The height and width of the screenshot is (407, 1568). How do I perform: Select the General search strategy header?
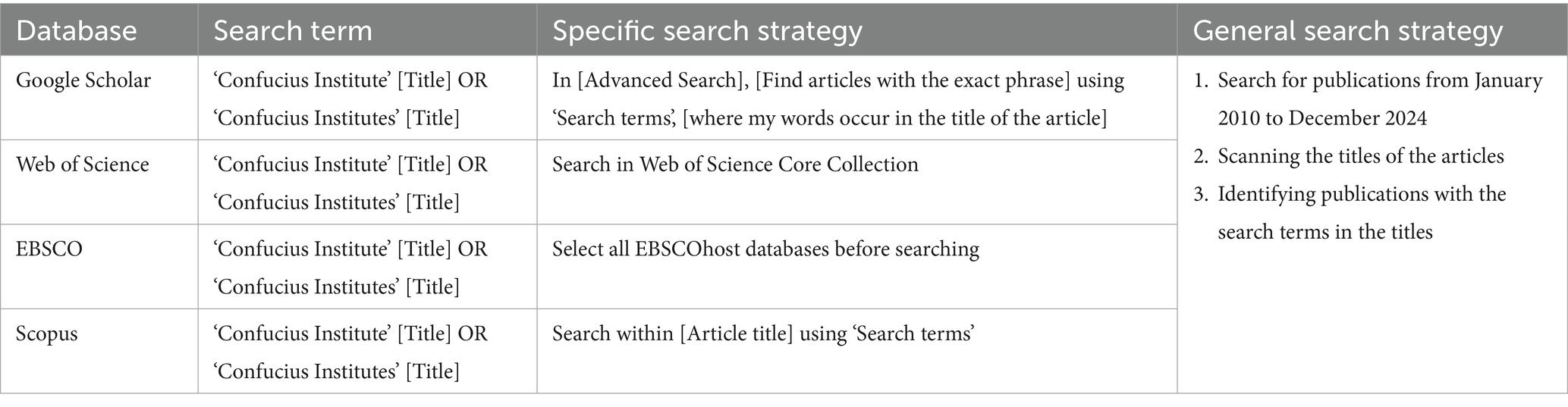pos(1347,31)
